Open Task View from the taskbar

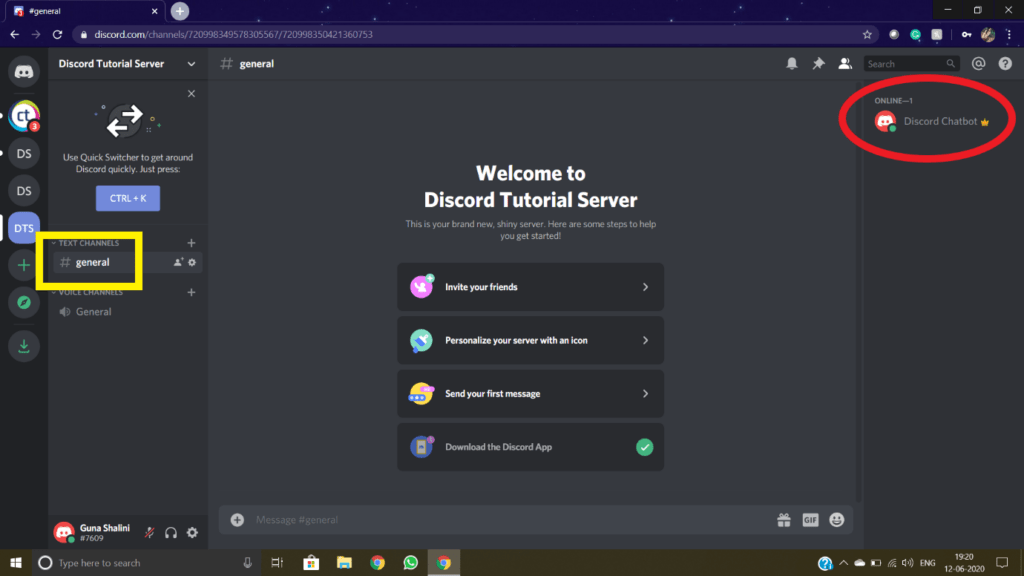(277, 563)
